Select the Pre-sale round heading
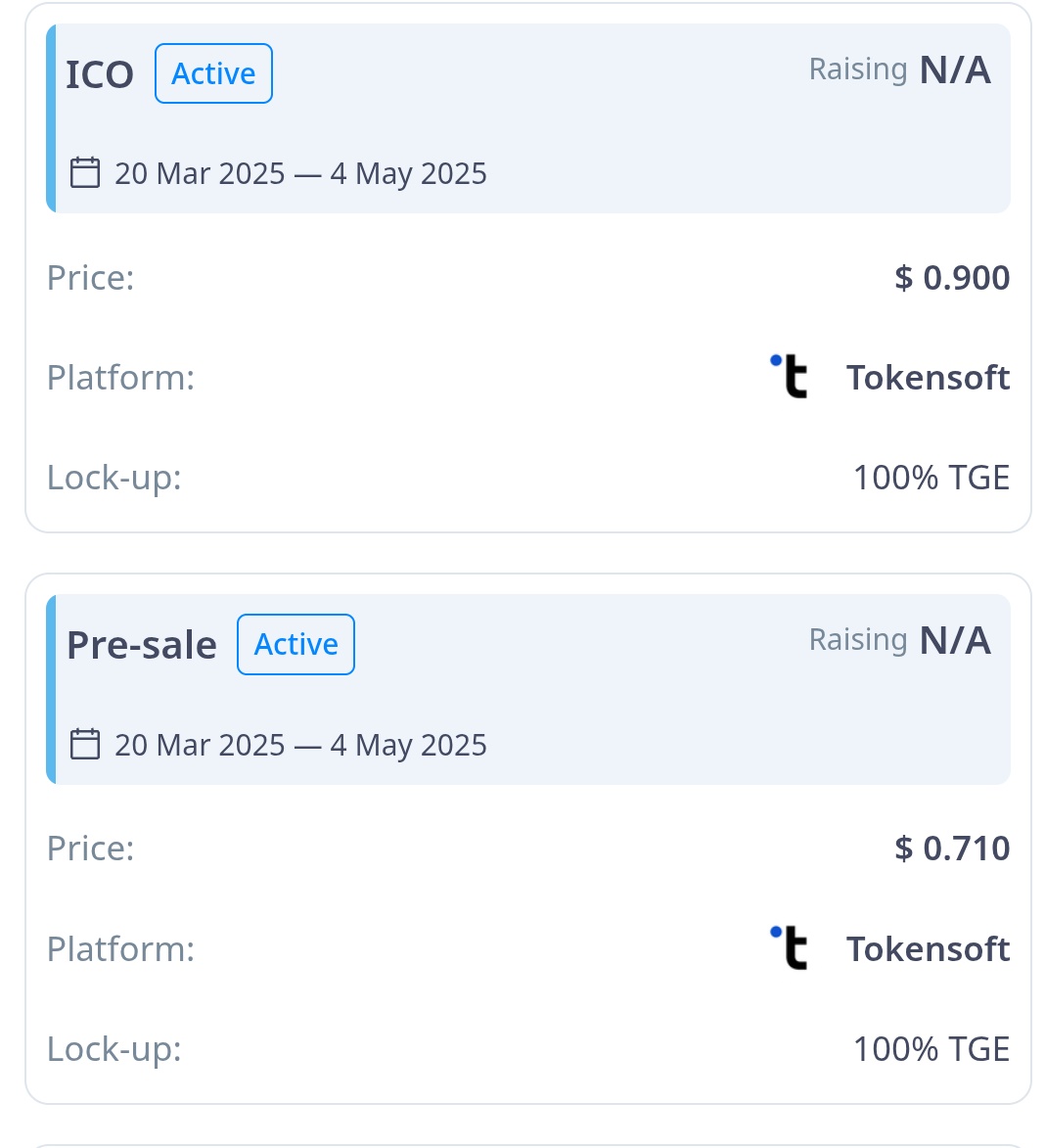Image resolution: width=1045 pixels, height=1148 pixels. (142, 646)
